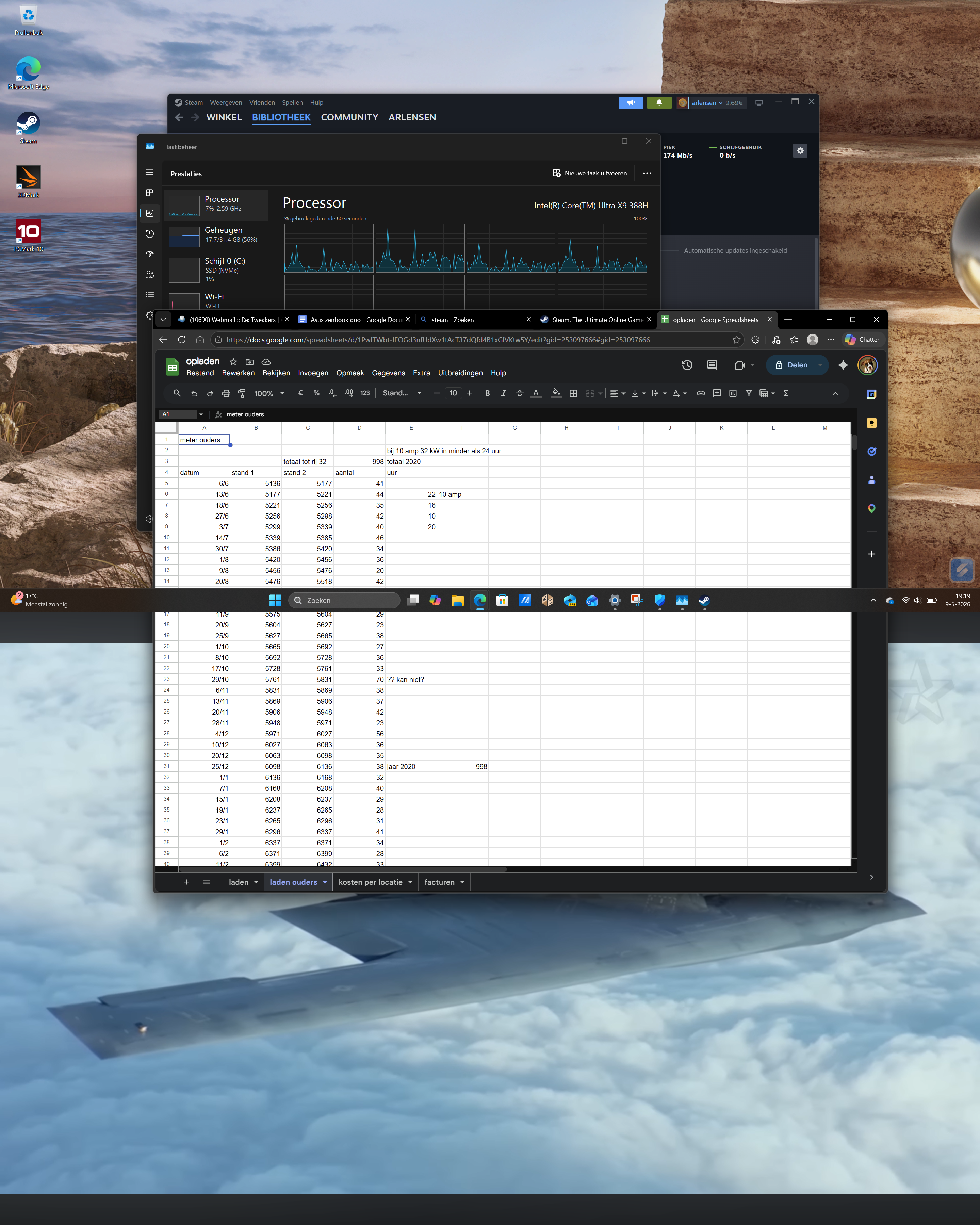980x1225 pixels.
Task: Toggle strikethrough formatting in Sheets
Action: pos(519,393)
